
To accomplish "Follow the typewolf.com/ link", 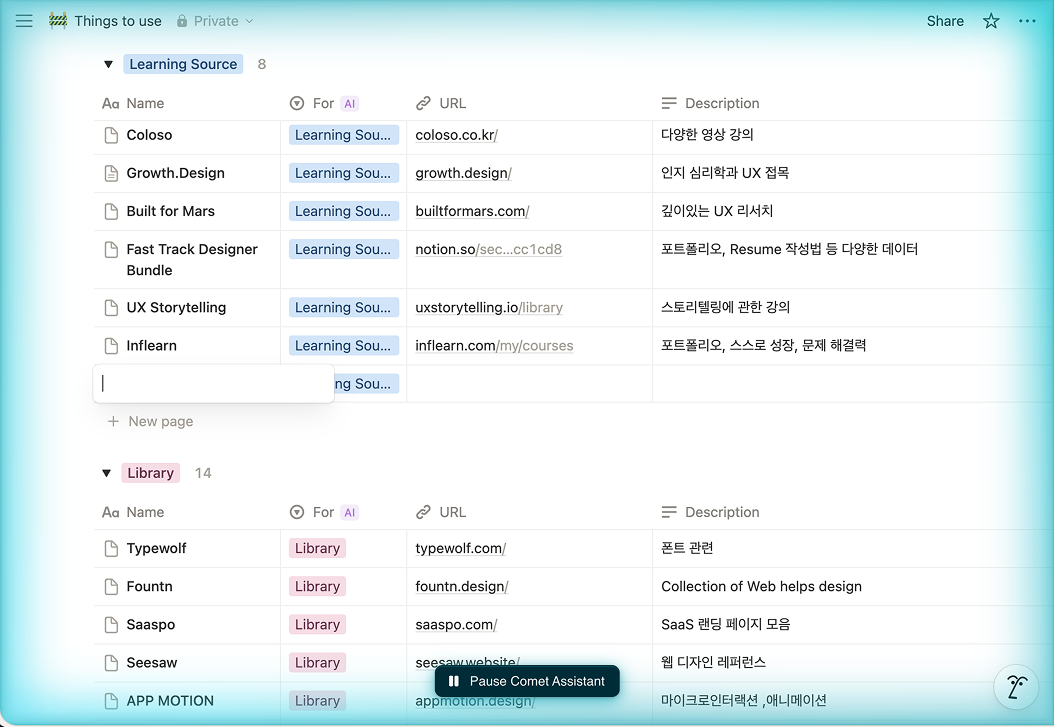I will coord(460,548).
